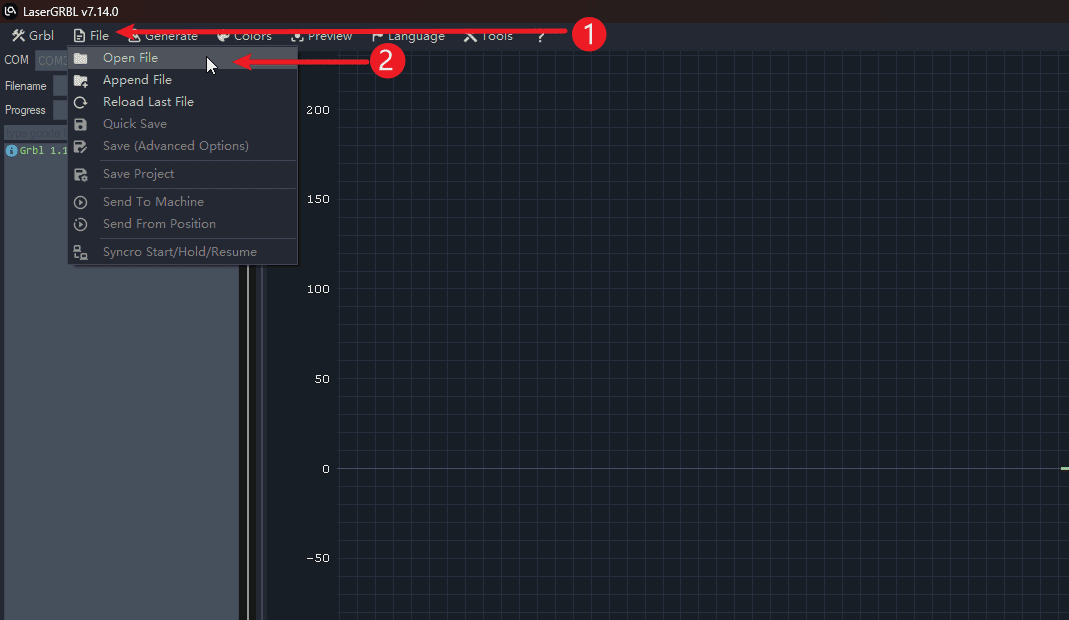Viewport: 1069px width, 620px height.
Task: Click the Syncro Start/Hold/Resume icon
Action: coord(81,252)
